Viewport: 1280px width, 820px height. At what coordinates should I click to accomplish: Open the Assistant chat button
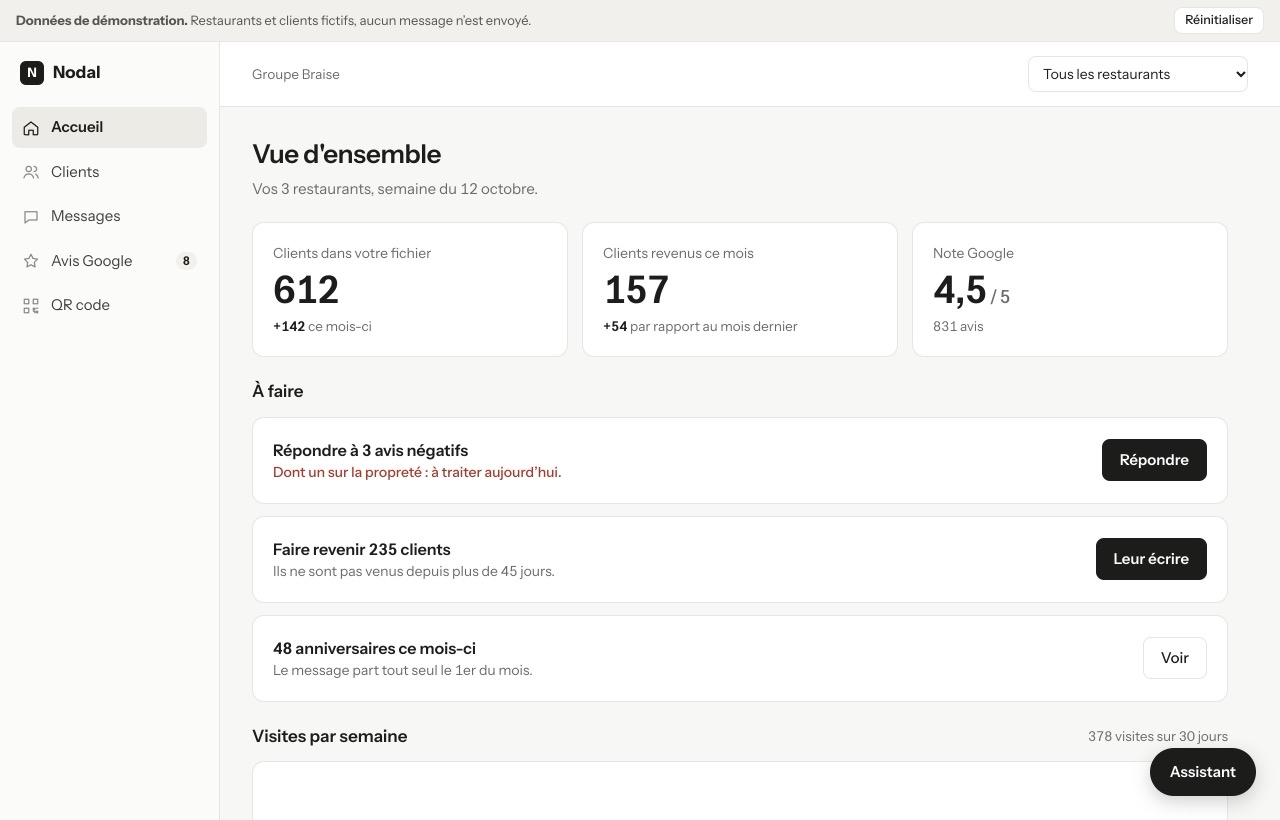[x=1203, y=772]
